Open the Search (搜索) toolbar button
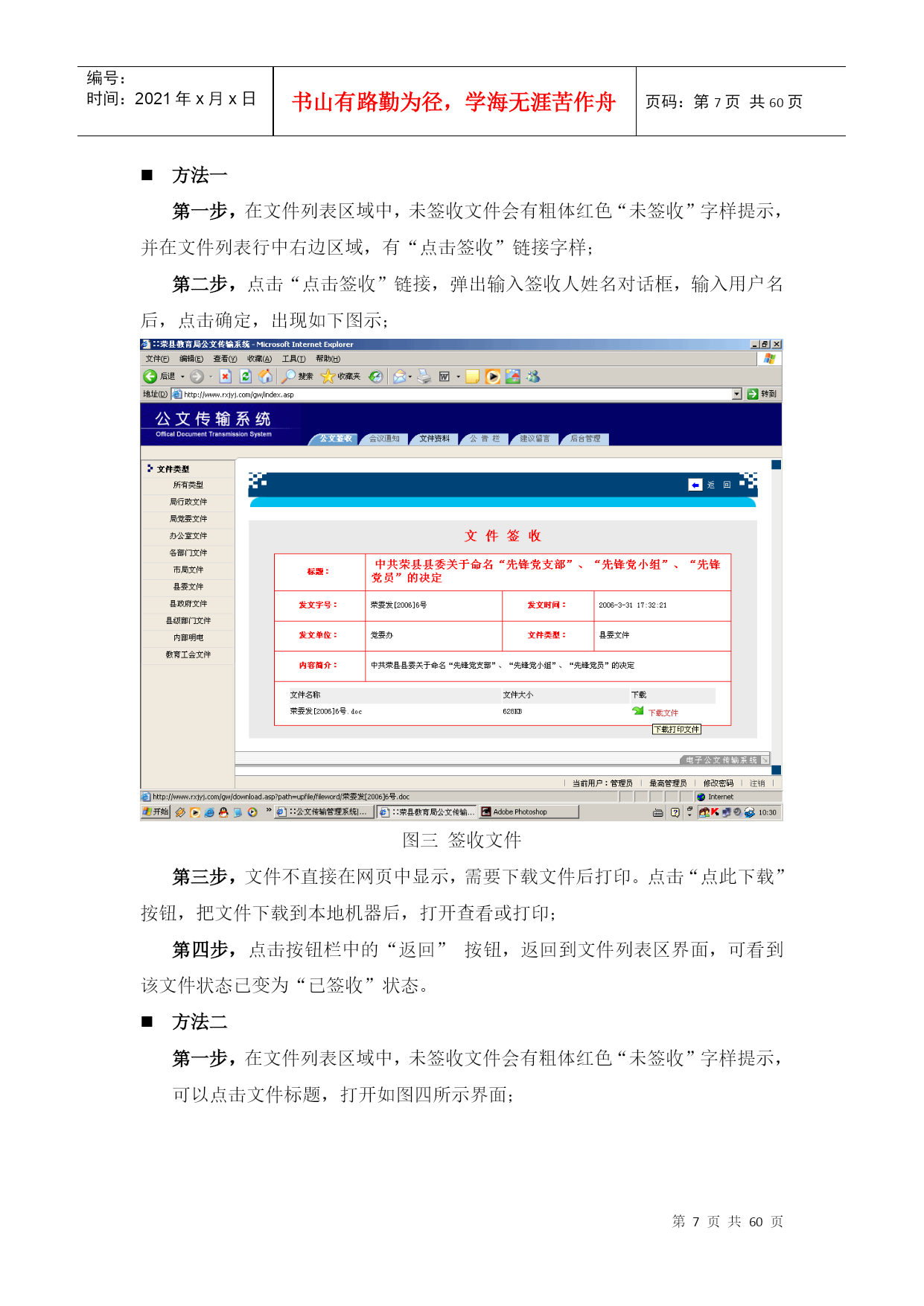 coord(297,377)
